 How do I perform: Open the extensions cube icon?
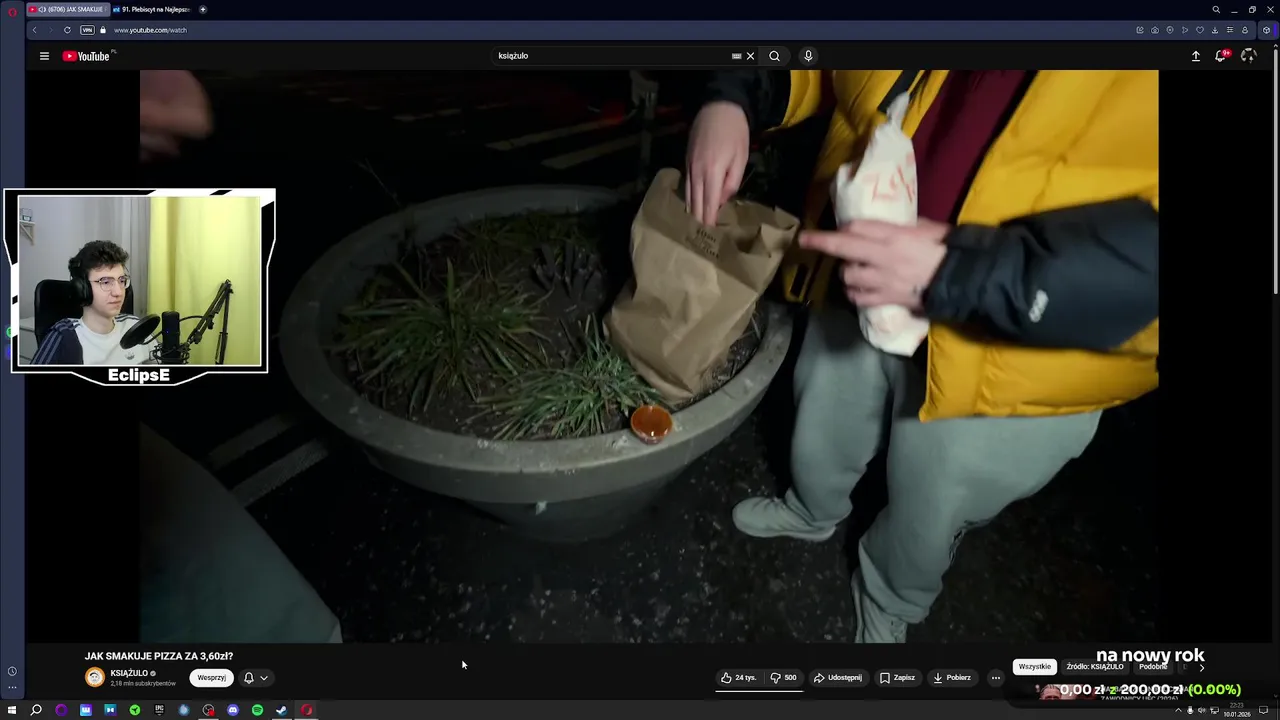coord(1266,30)
